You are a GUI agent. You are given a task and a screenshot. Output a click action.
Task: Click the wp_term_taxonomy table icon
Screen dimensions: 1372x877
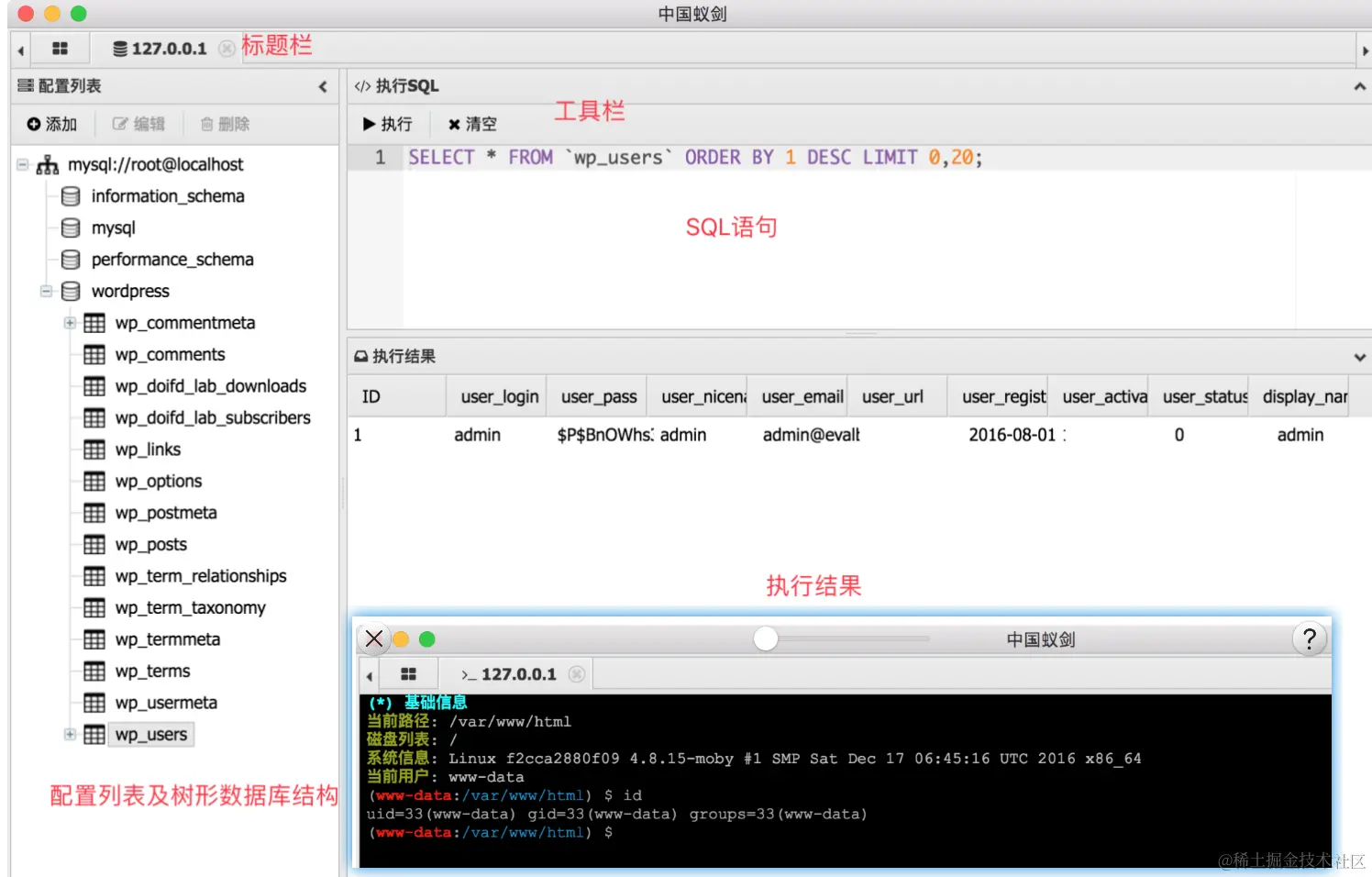click(94, 608)
